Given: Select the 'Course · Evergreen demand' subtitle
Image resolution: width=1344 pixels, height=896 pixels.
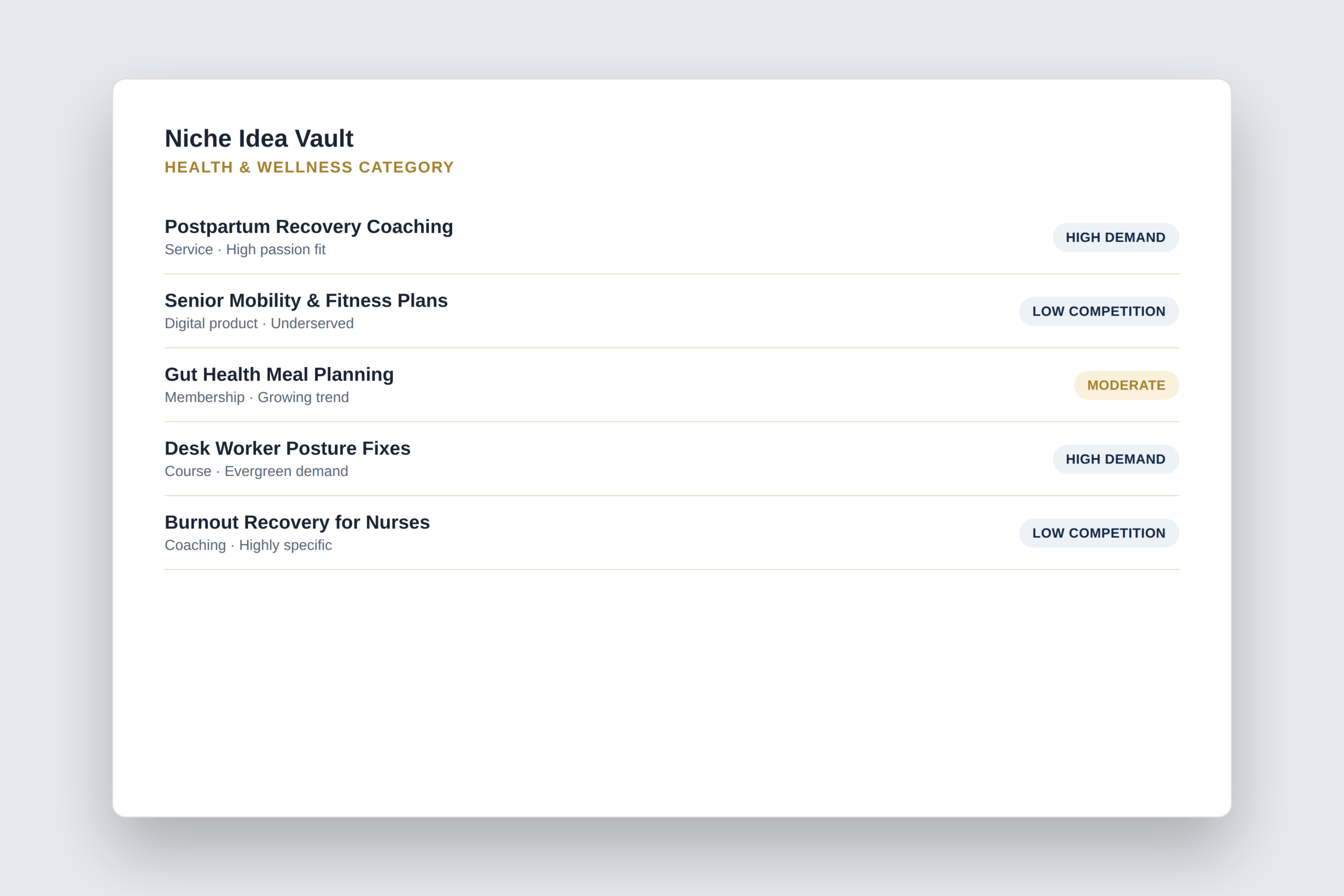Looking at the screenshot, I should pos(256,471).
